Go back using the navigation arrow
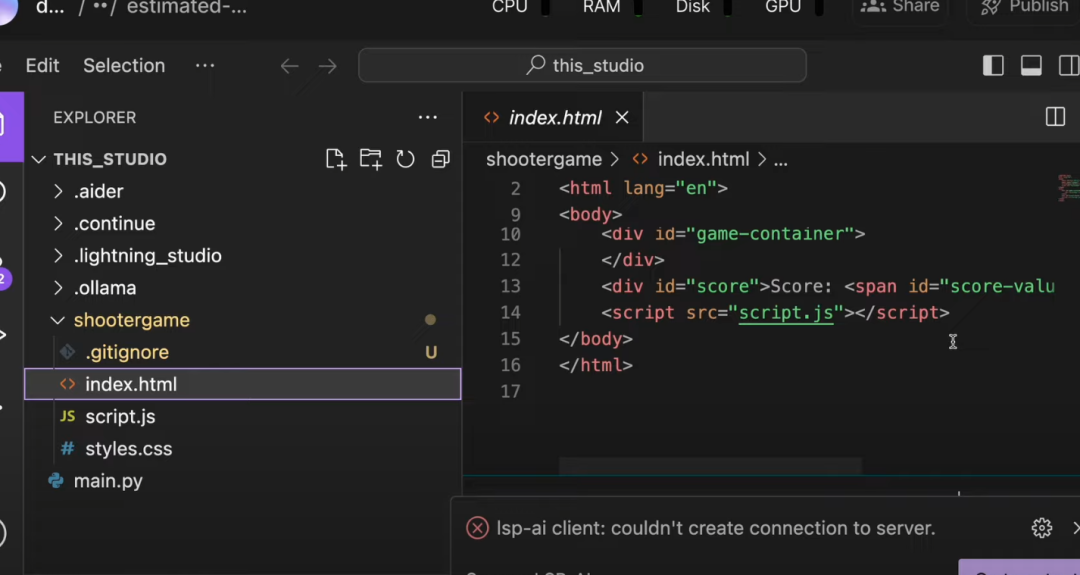The width and height of the screenshot is (1080, 575). click(x=290, y=66)
